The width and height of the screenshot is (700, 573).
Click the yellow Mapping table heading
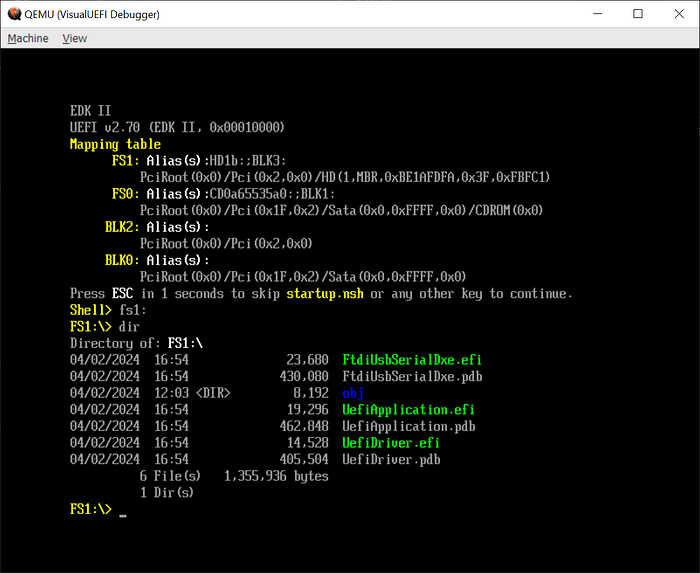click(115, 144)
